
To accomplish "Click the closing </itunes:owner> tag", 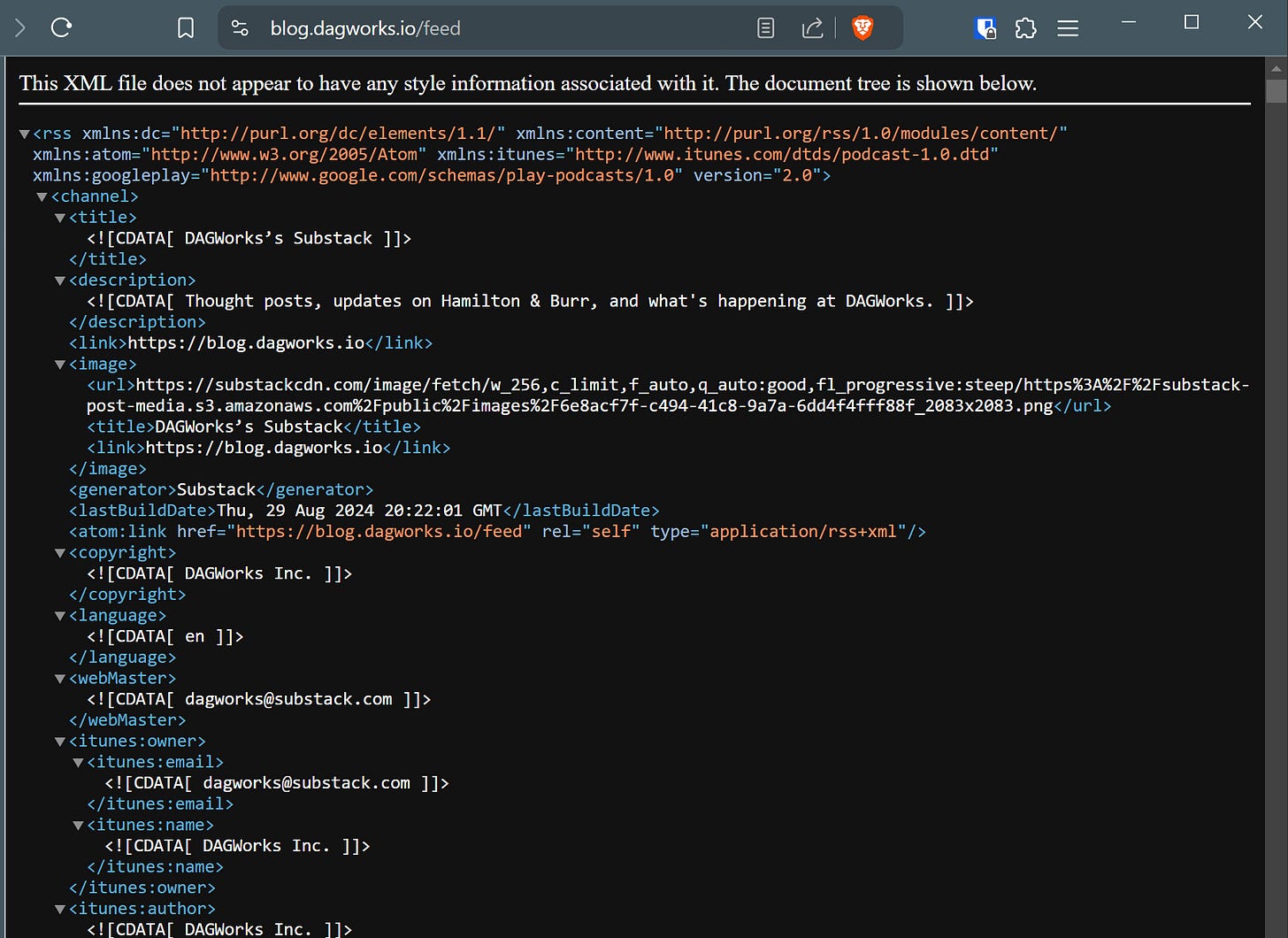I will click(x=142, y=888).
